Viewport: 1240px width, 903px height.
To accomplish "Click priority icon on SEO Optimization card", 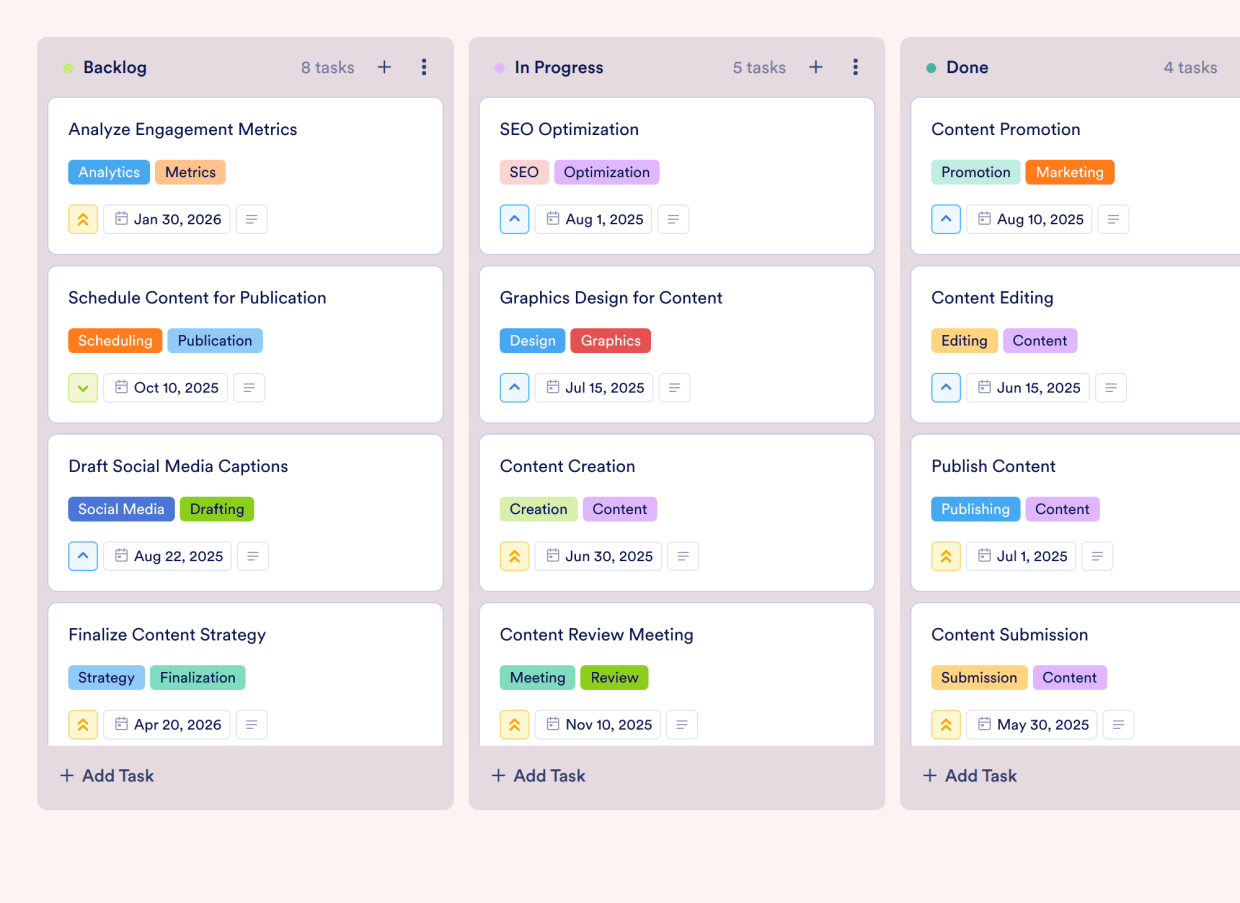I will point(514,219).
